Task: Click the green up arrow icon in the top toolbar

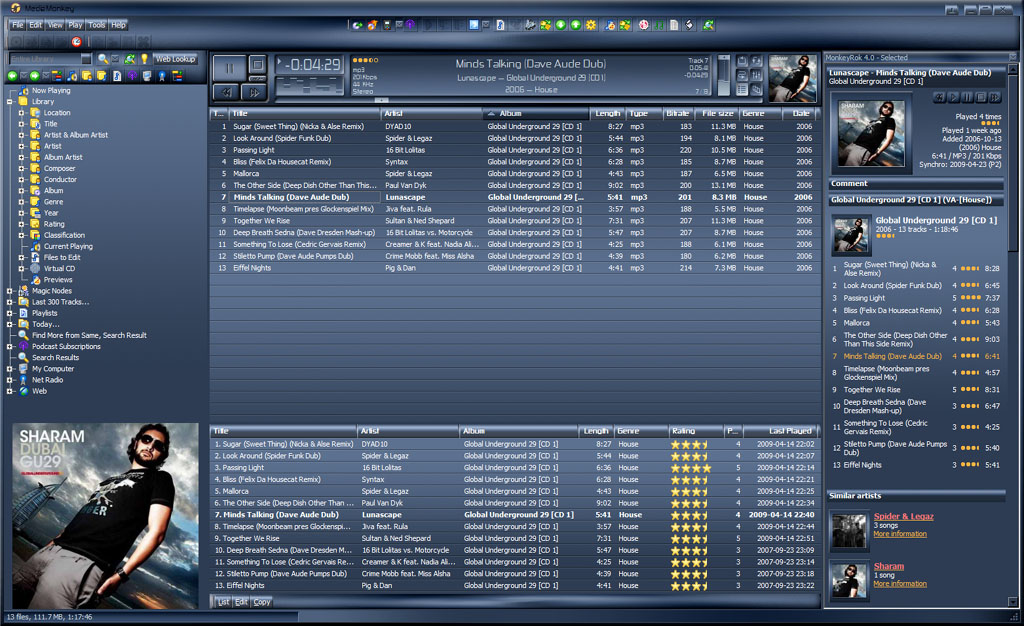Action: pyautogui.click(x=575, y=25)
